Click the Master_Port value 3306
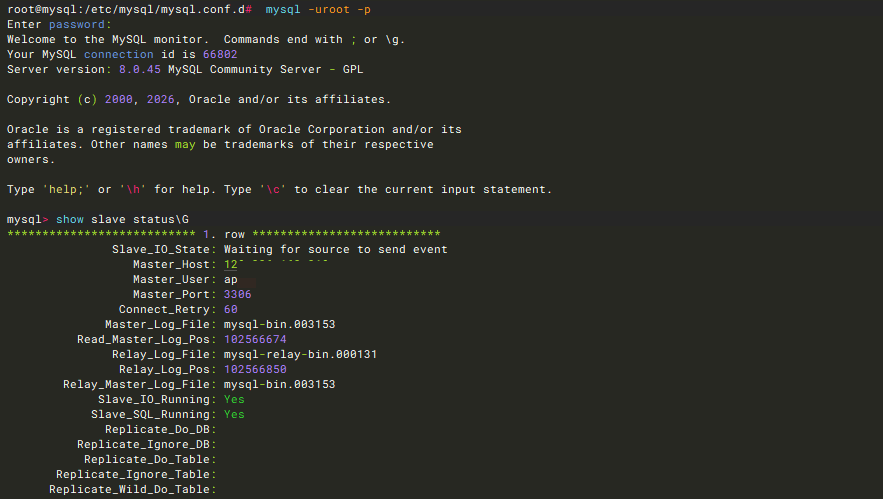 coord(238,294)
